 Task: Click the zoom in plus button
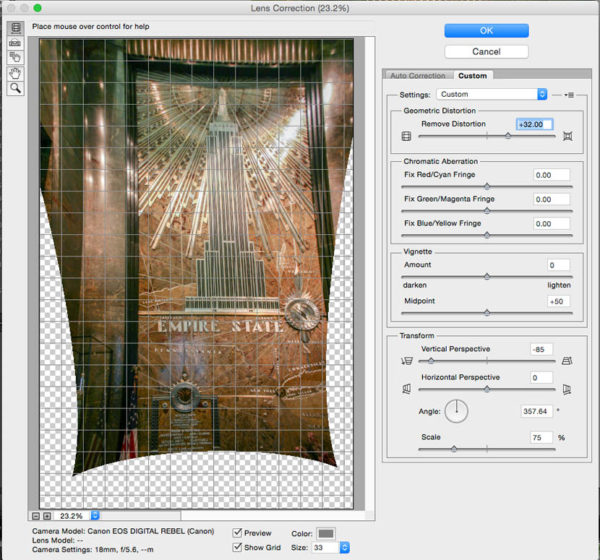pyautogui.click(x=46, y=516)
